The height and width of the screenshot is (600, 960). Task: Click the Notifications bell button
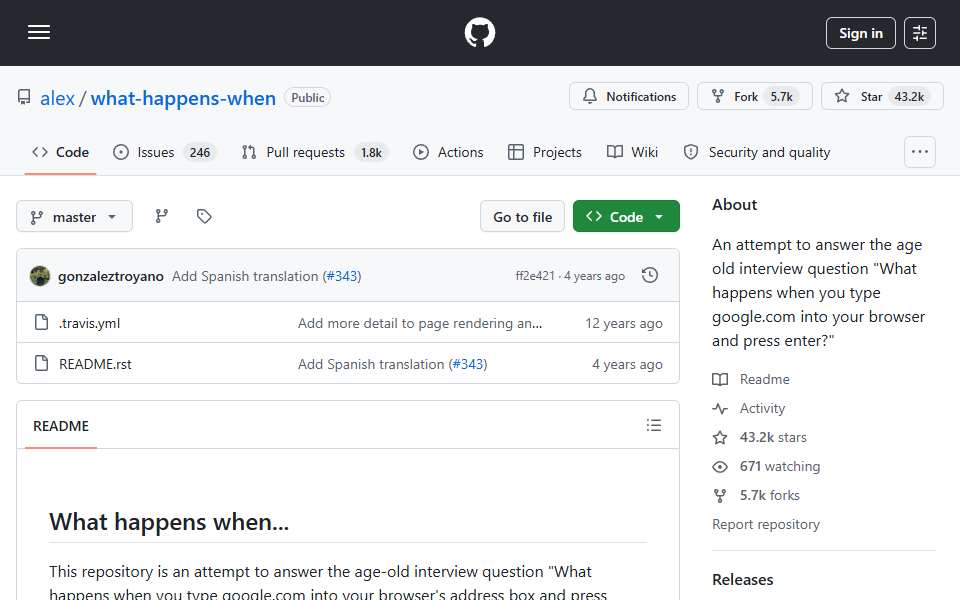pos(629,96)
